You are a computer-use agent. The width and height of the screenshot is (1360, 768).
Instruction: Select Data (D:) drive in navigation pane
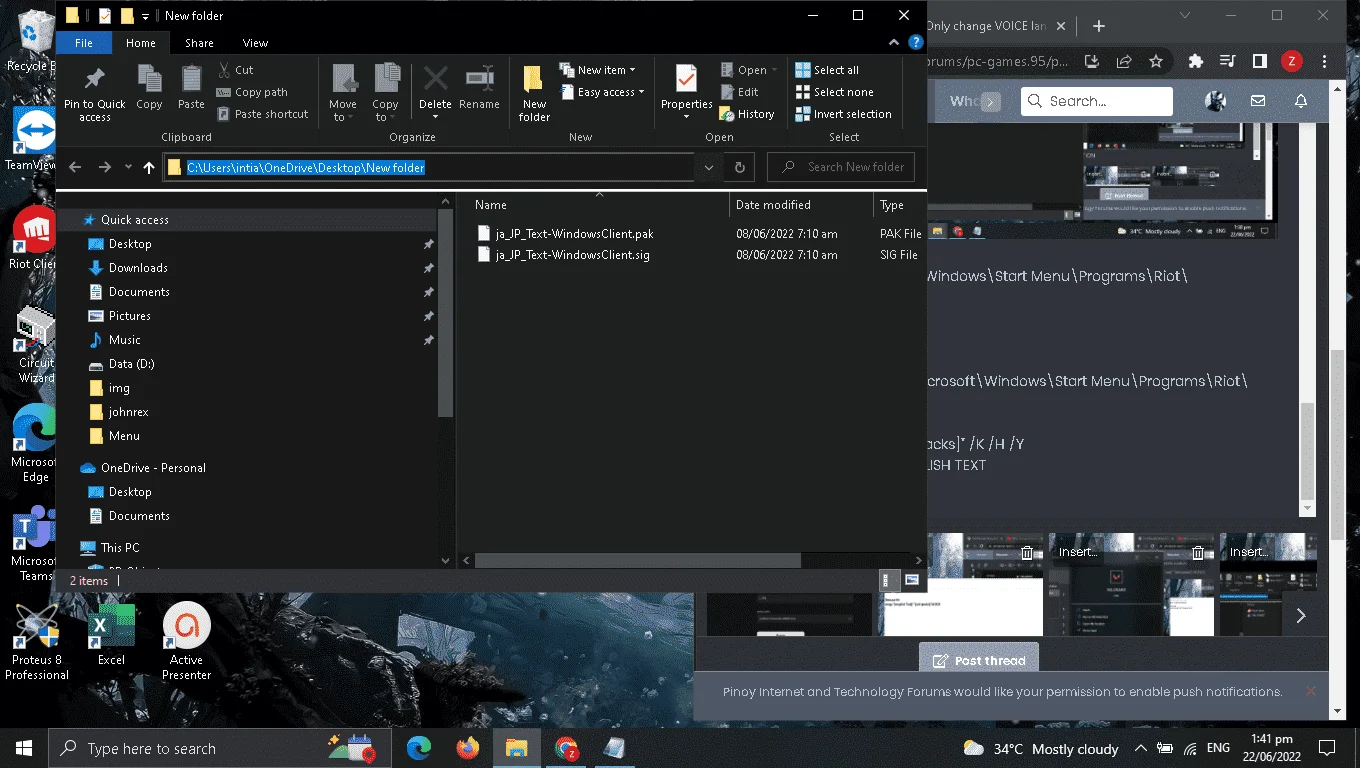tap(131, 364)
